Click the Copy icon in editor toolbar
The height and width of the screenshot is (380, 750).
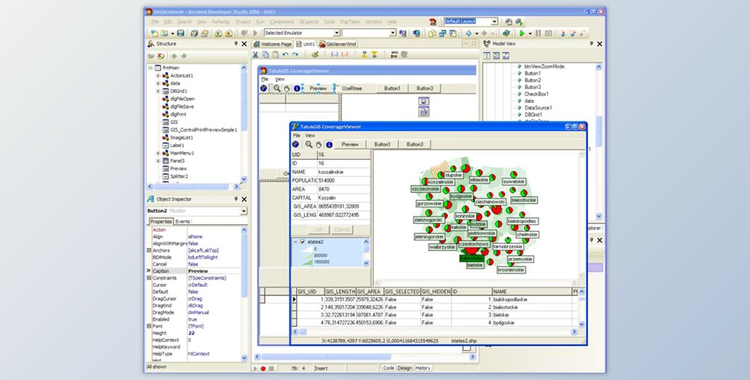click(265, 55)
